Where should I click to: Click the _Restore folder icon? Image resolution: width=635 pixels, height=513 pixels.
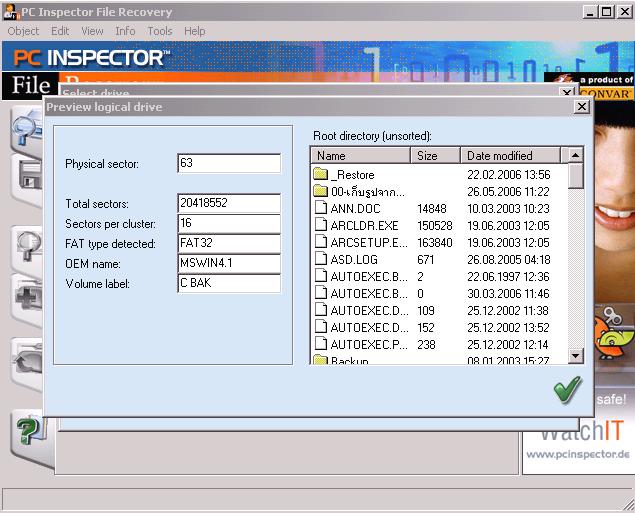320,175
